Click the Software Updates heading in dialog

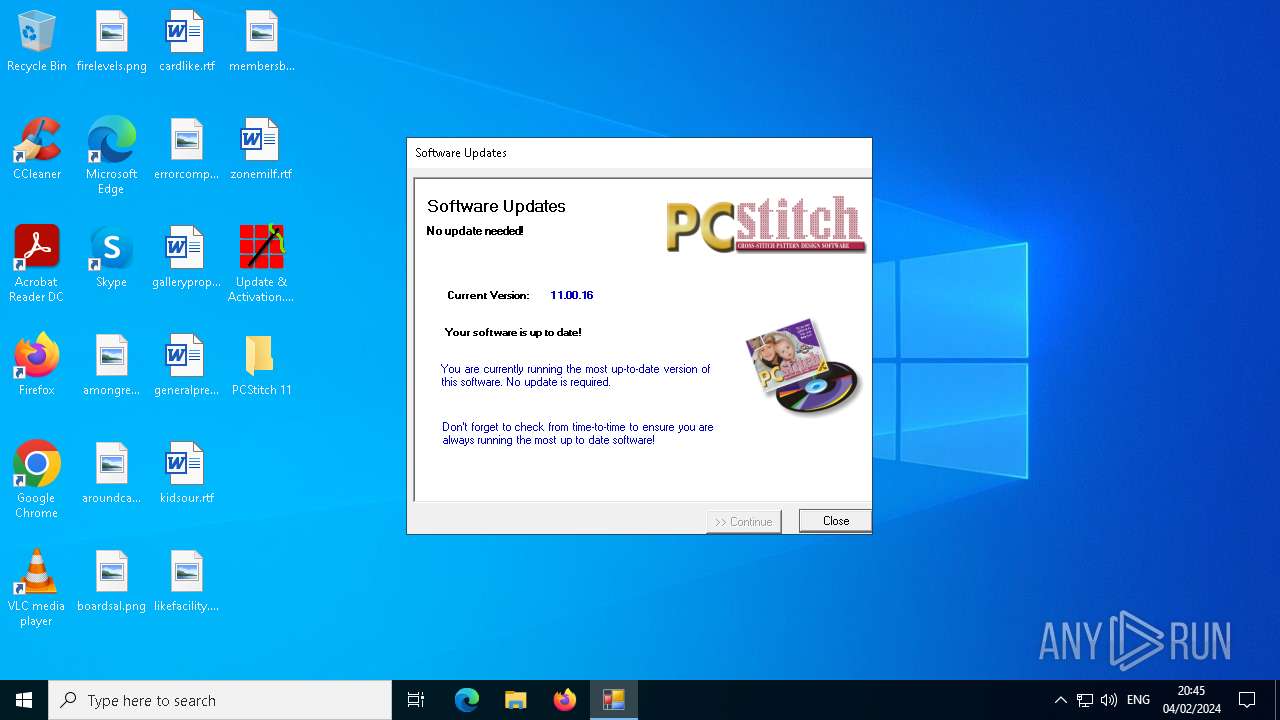496,206
